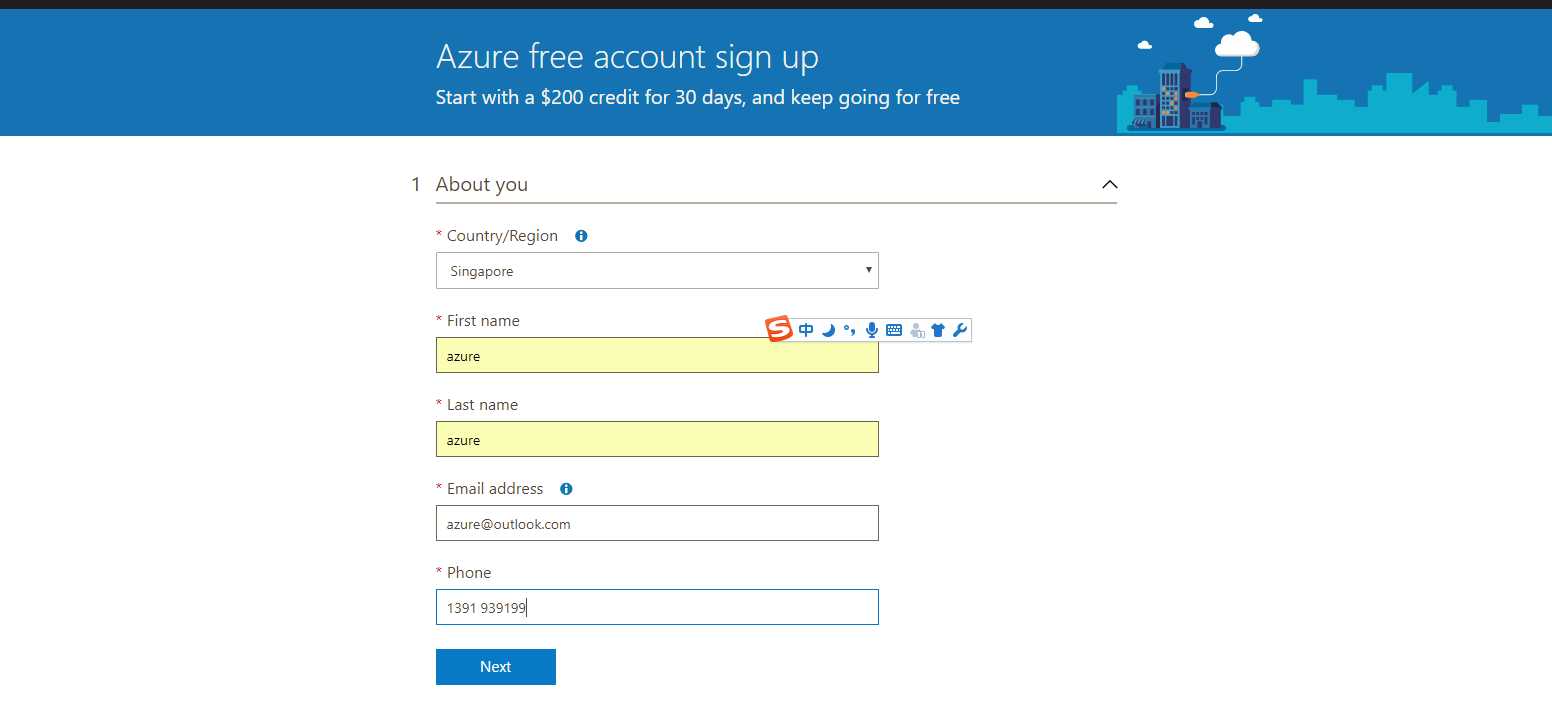The width and height of the screenshot is (1552, 710).
Task: Click info icon beside Country/Region
Action: point(581,236)
